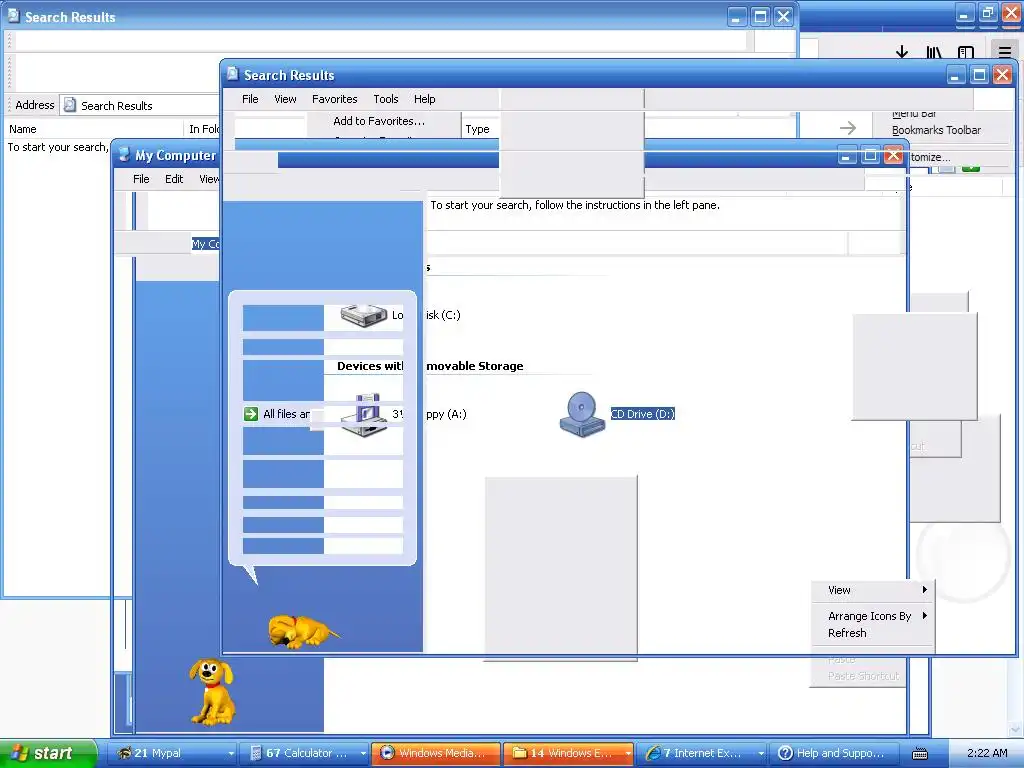The height and width of the screenshot is (768, 1024).
Task: Open the Internet Explorer taskbar group dropdown arrow
Action: coord(760,754)
